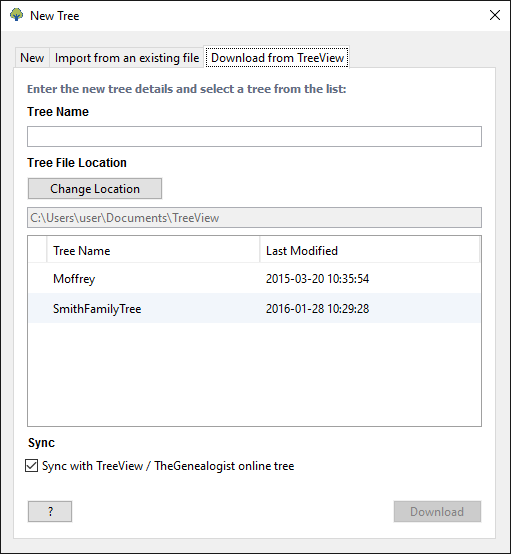Toggle Sync with TreeView online tree checkbox

(x=31, y=466)
